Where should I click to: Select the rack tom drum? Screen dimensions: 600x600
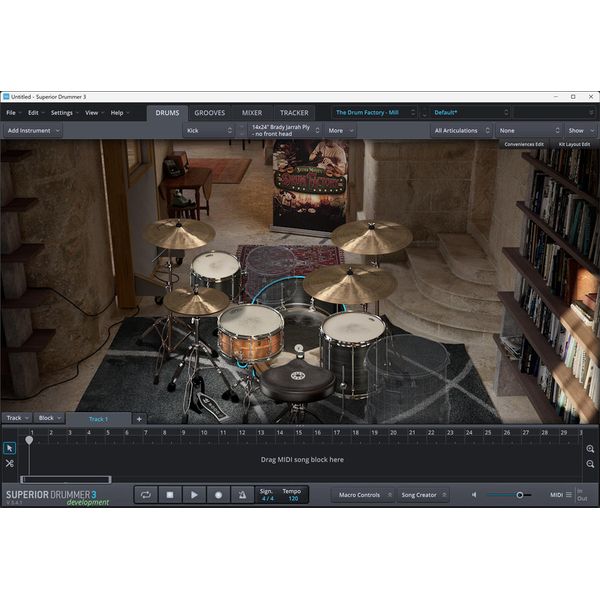(x=215, y=271)
